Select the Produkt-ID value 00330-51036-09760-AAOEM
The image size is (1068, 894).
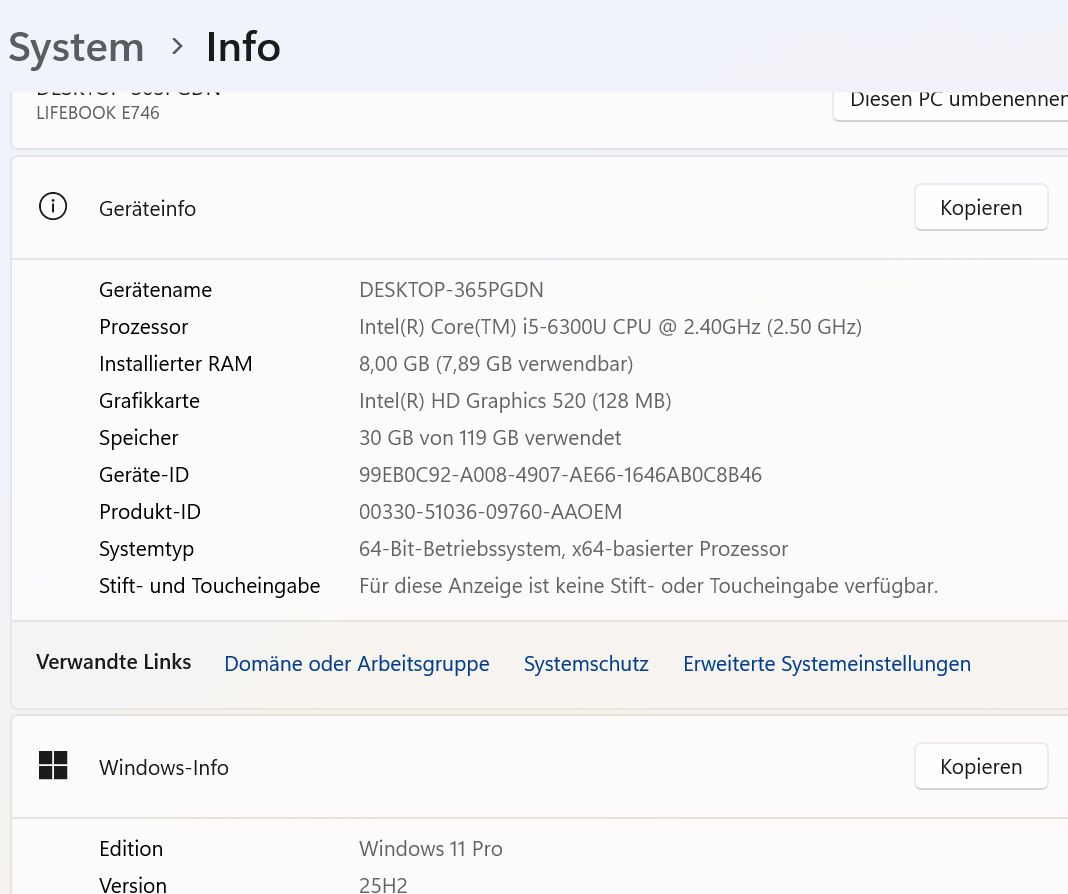490,512
